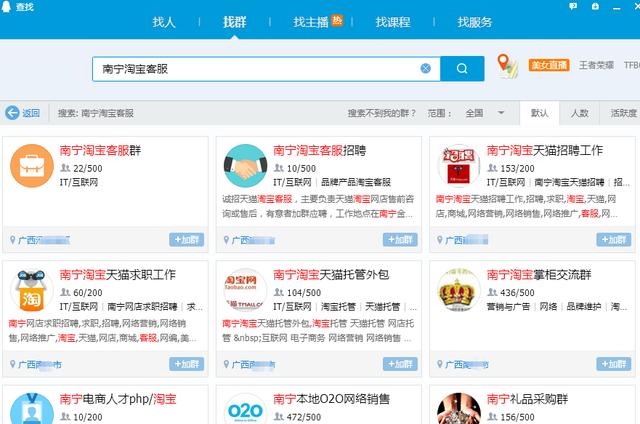Sort results by 默认 tab

539,113
